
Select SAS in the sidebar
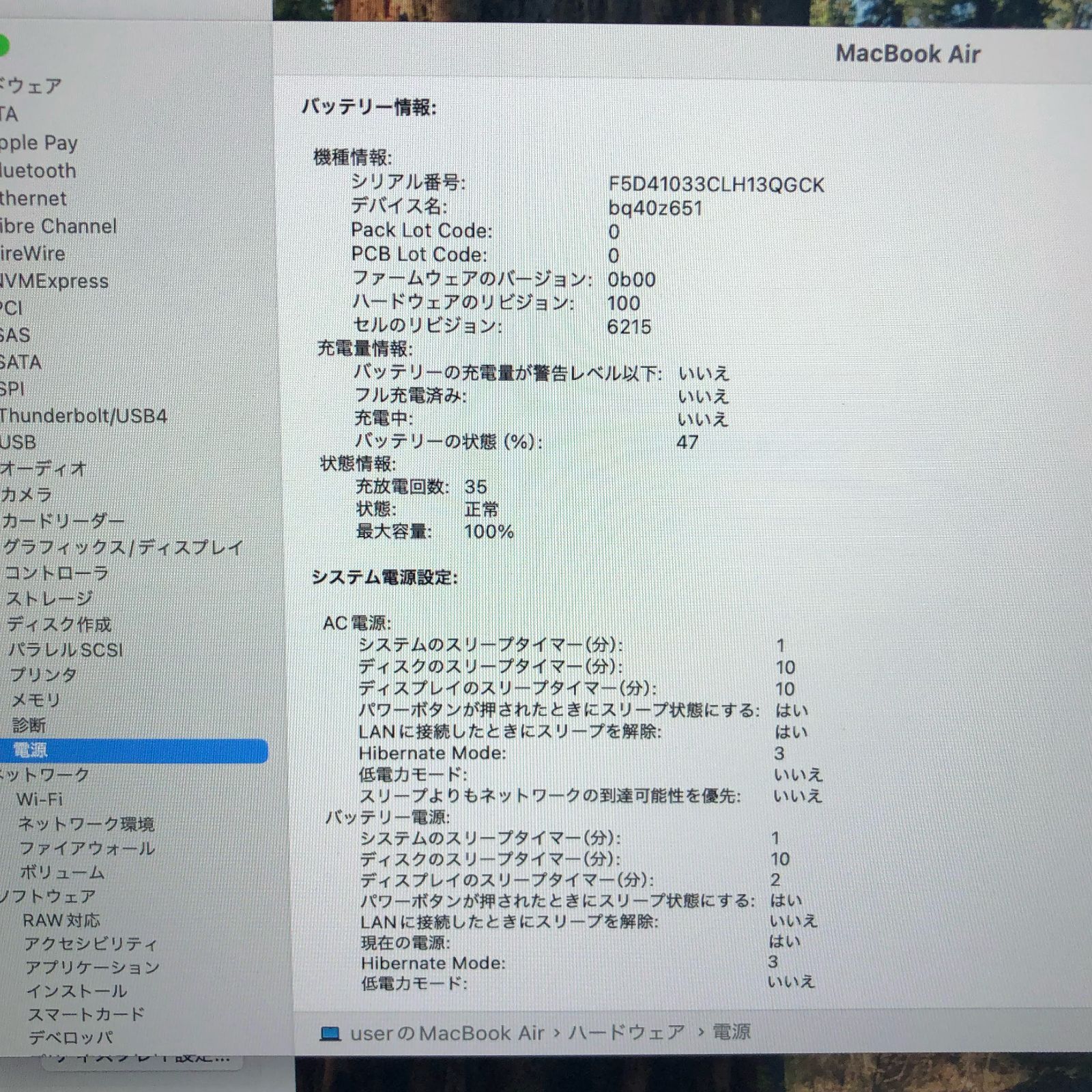pyautogui.click(x=15, y=335)
